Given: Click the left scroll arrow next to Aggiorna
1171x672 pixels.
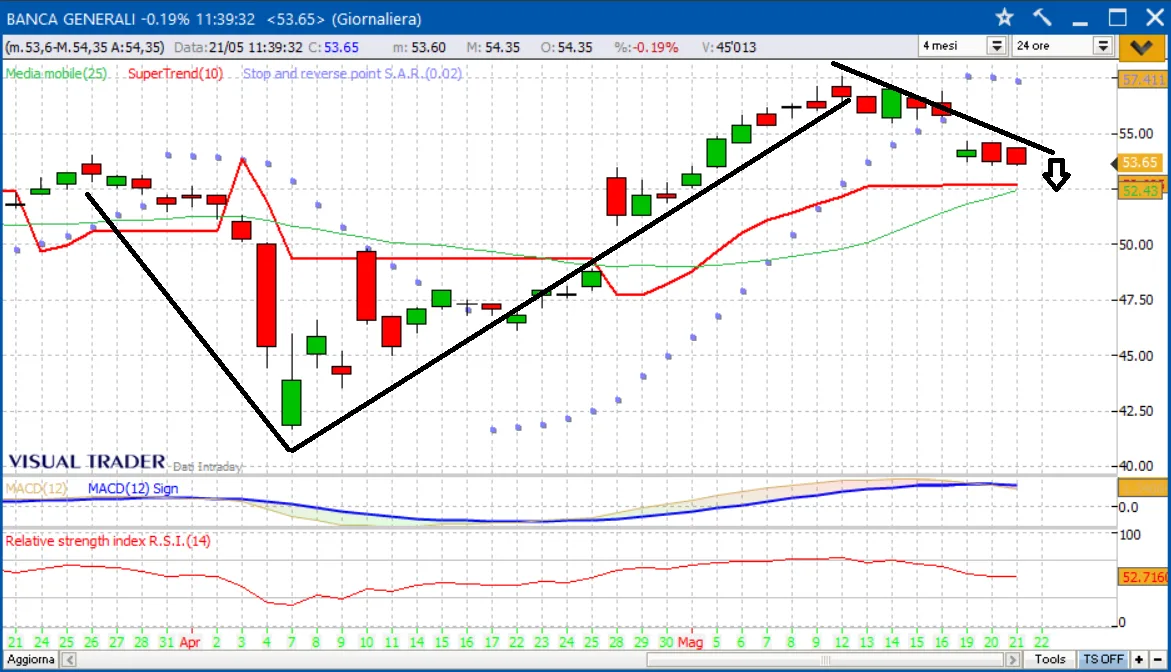Looking at the screenshot, I should pos(69,659).
